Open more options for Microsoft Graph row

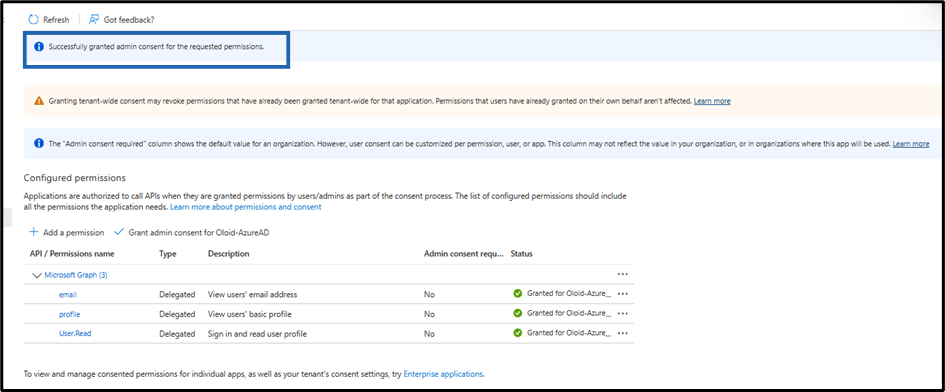point(623,274)
